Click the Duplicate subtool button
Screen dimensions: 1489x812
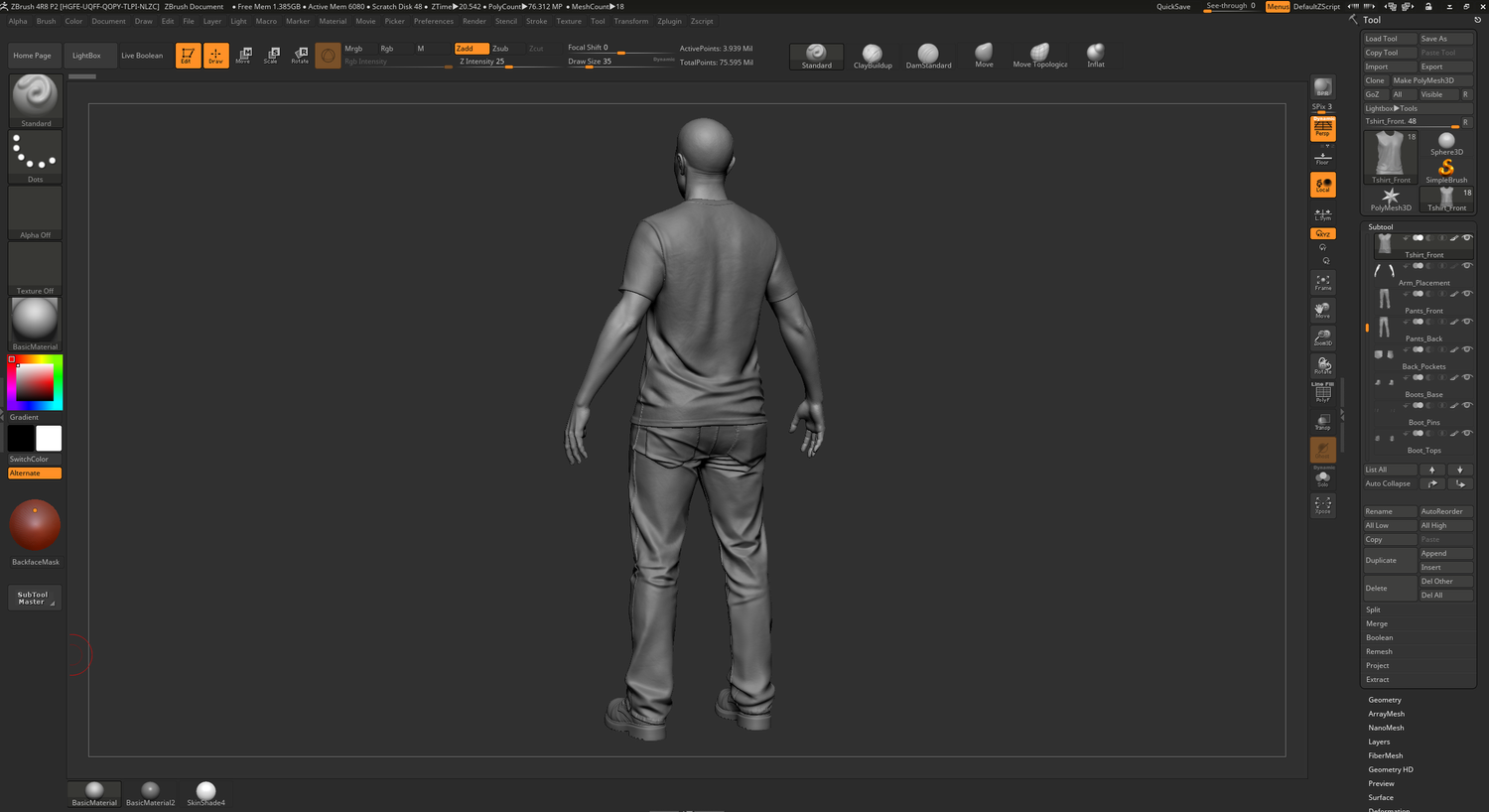click(x=1389, y=560)
